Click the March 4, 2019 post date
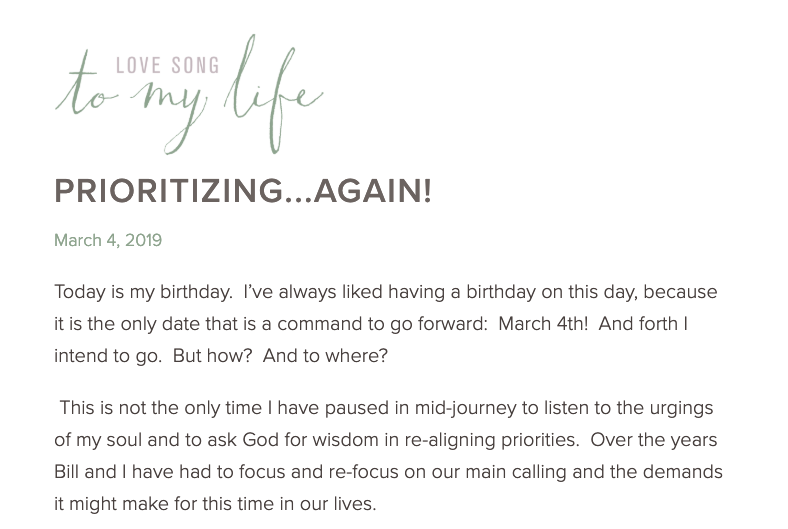Viewport: 788px width, 529px height. (x=108, y=240)
